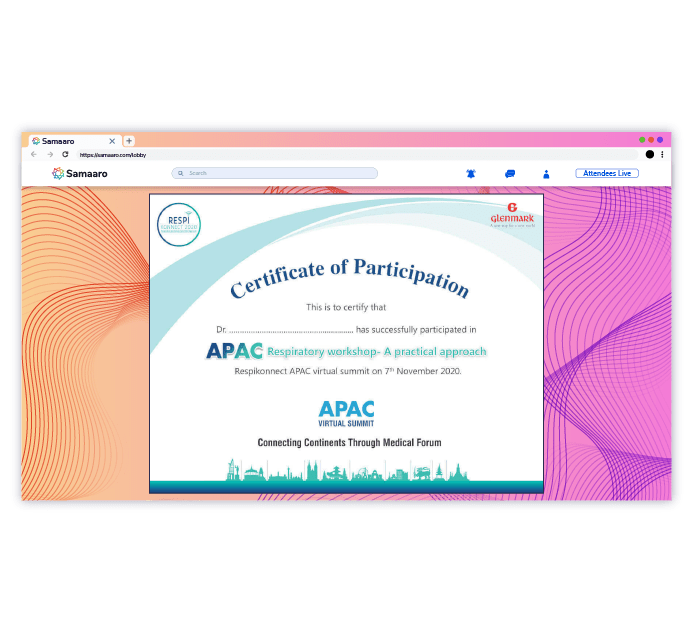Open the chat messages icon
This screenshot has width=691, height=632.
pyautogui.click(x=510, y=174)
